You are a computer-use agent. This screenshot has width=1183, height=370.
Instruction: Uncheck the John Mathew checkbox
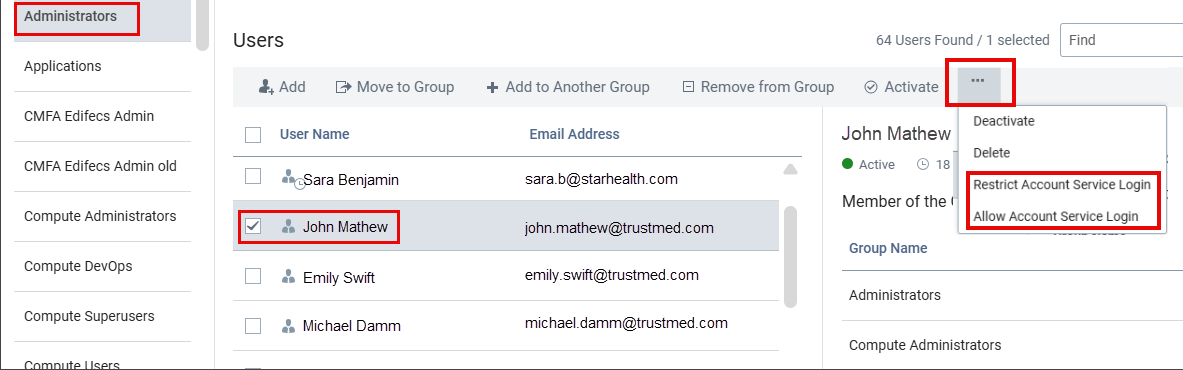click(x=254, y=226)
